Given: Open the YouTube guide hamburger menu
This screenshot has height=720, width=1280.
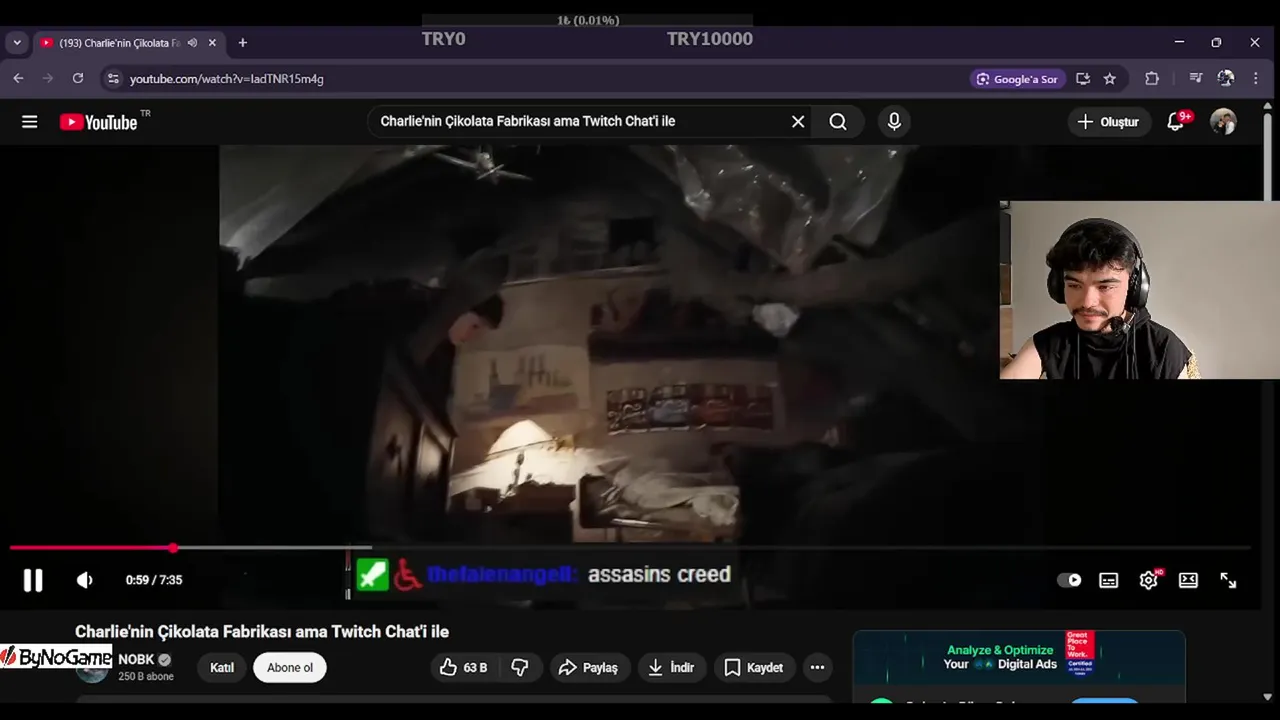Looking at the screenshot, I should (29, 122).
